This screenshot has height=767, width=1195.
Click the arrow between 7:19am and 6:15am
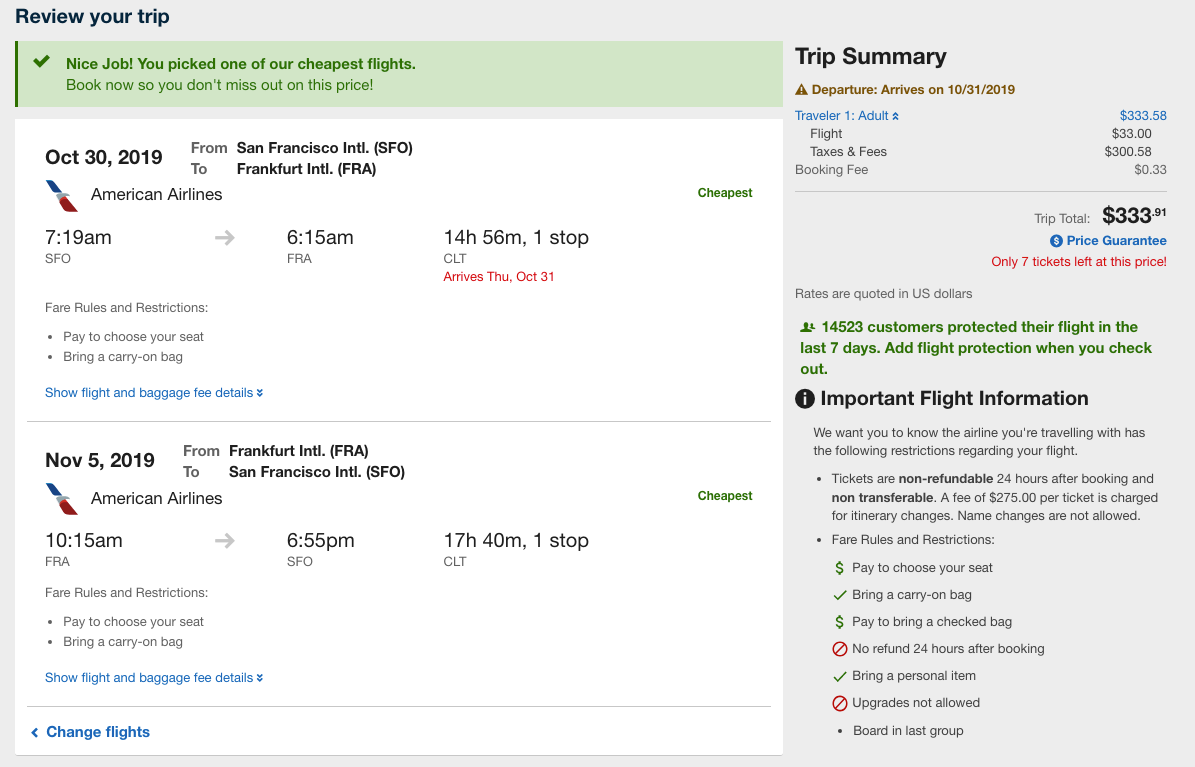225,238
